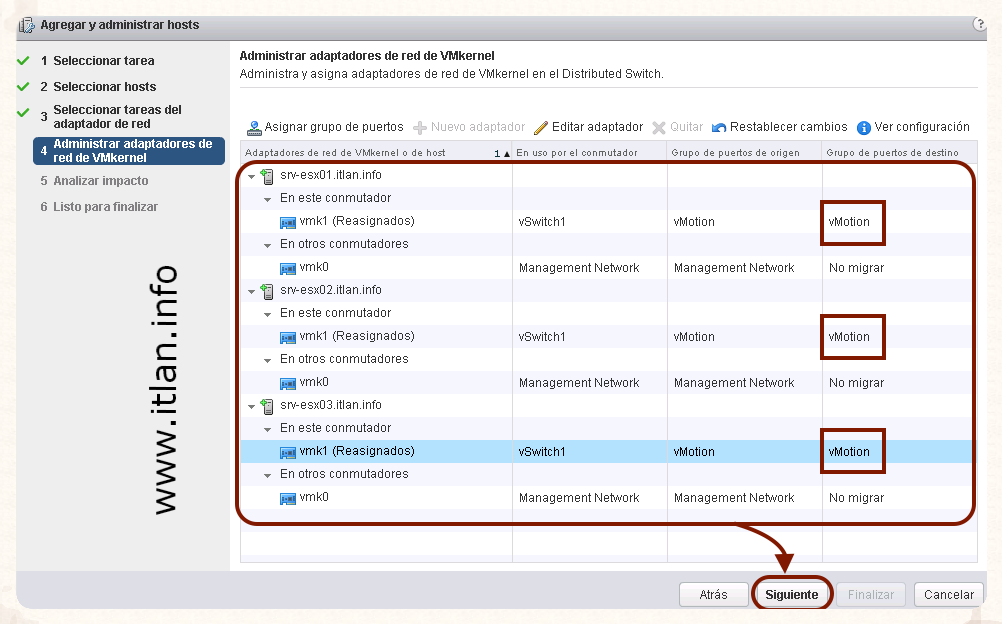Image resolution: width=1002 pixels, height=624 pixels.
Task: Collapse the srv-esx01.itlan.info host node
Action: pos(251,176)
